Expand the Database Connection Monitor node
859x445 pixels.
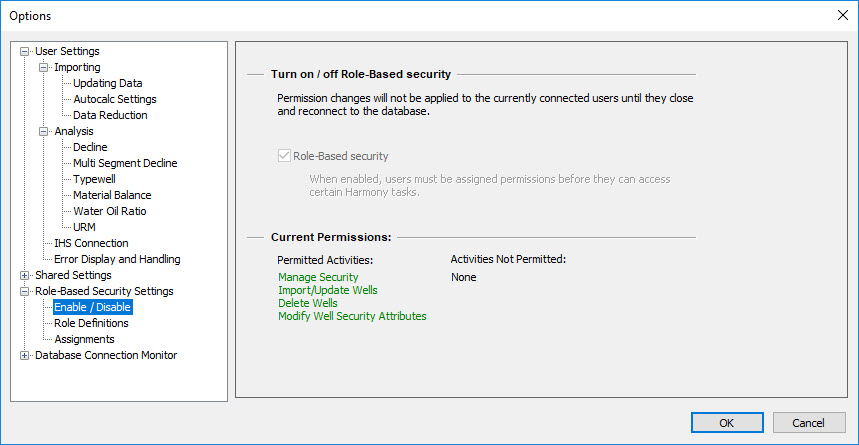coord(25,355)
